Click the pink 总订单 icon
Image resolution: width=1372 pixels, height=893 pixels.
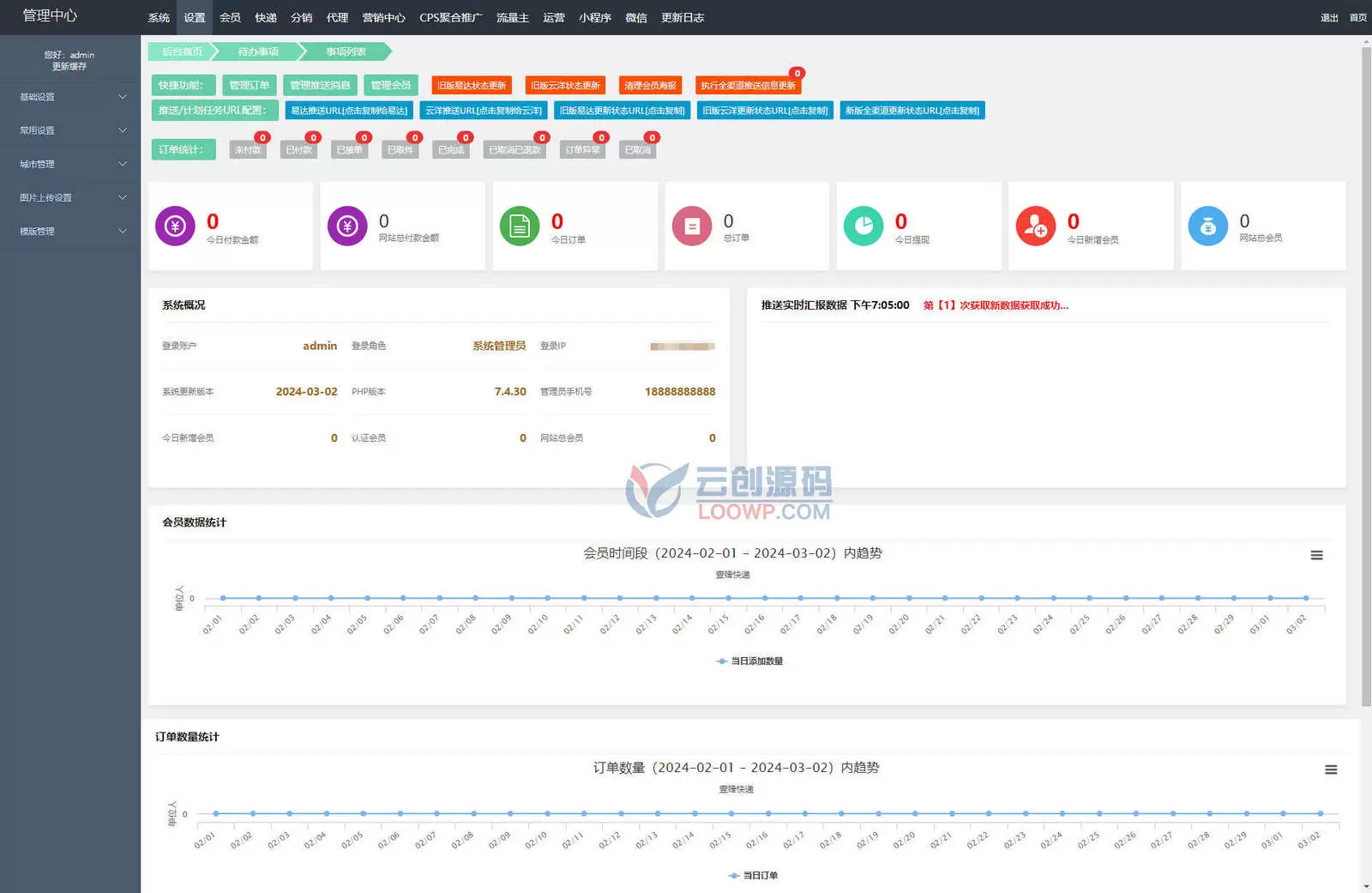pos(692,226)
